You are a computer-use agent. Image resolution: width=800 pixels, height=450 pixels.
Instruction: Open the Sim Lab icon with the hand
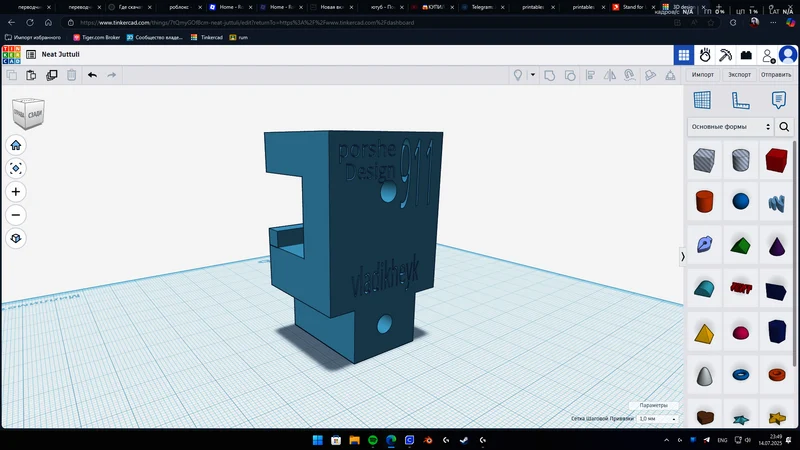[705, 55]
